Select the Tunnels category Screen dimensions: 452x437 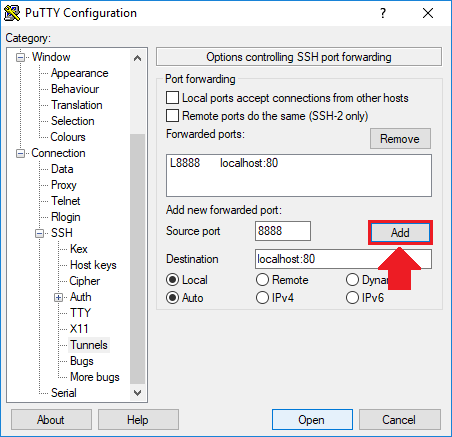click(x=89, y=345)
